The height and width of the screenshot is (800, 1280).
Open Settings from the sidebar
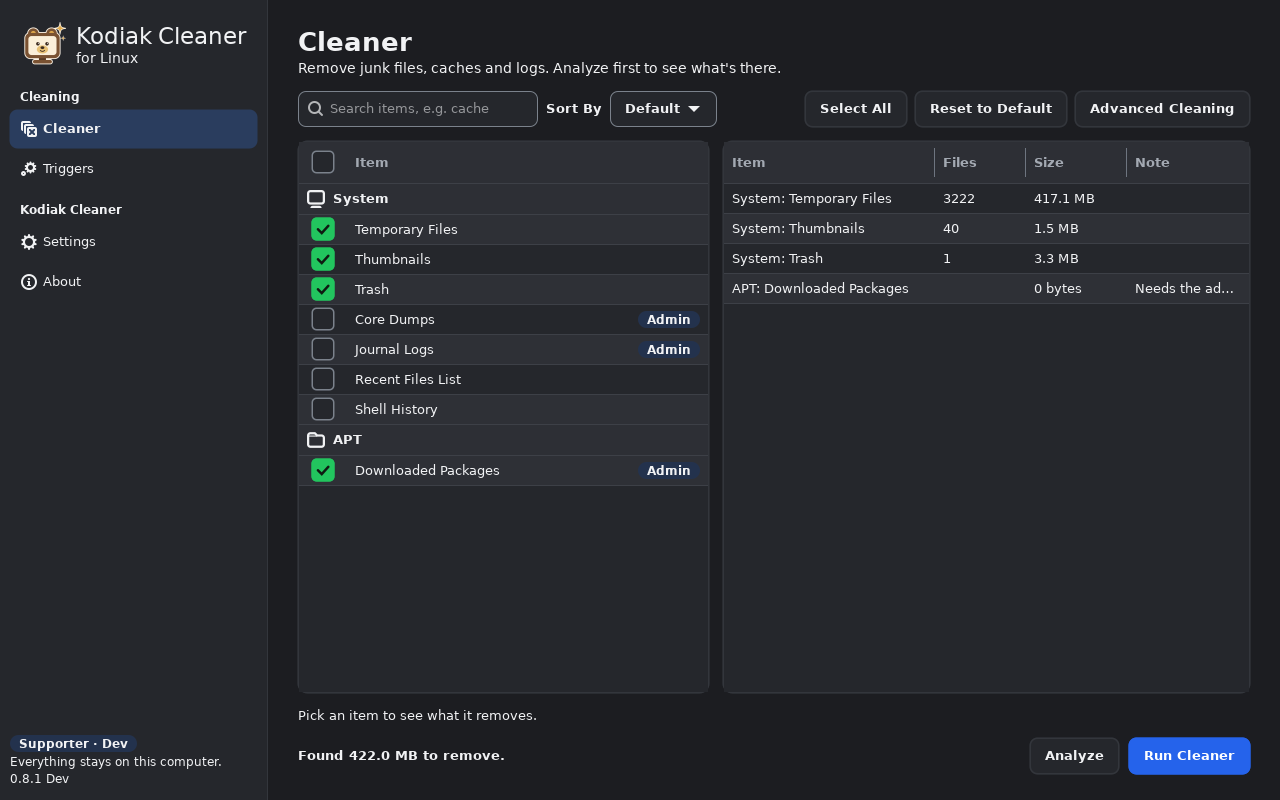pos(133,242)
